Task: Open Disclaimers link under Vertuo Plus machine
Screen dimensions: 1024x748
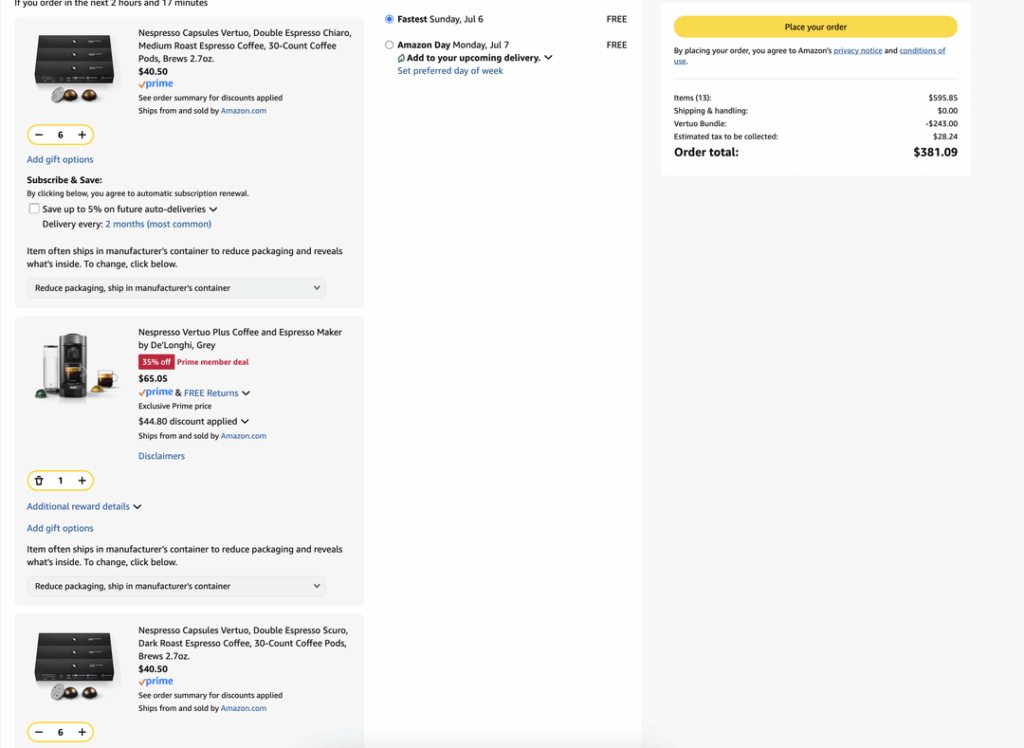Action: pos(161,456)
